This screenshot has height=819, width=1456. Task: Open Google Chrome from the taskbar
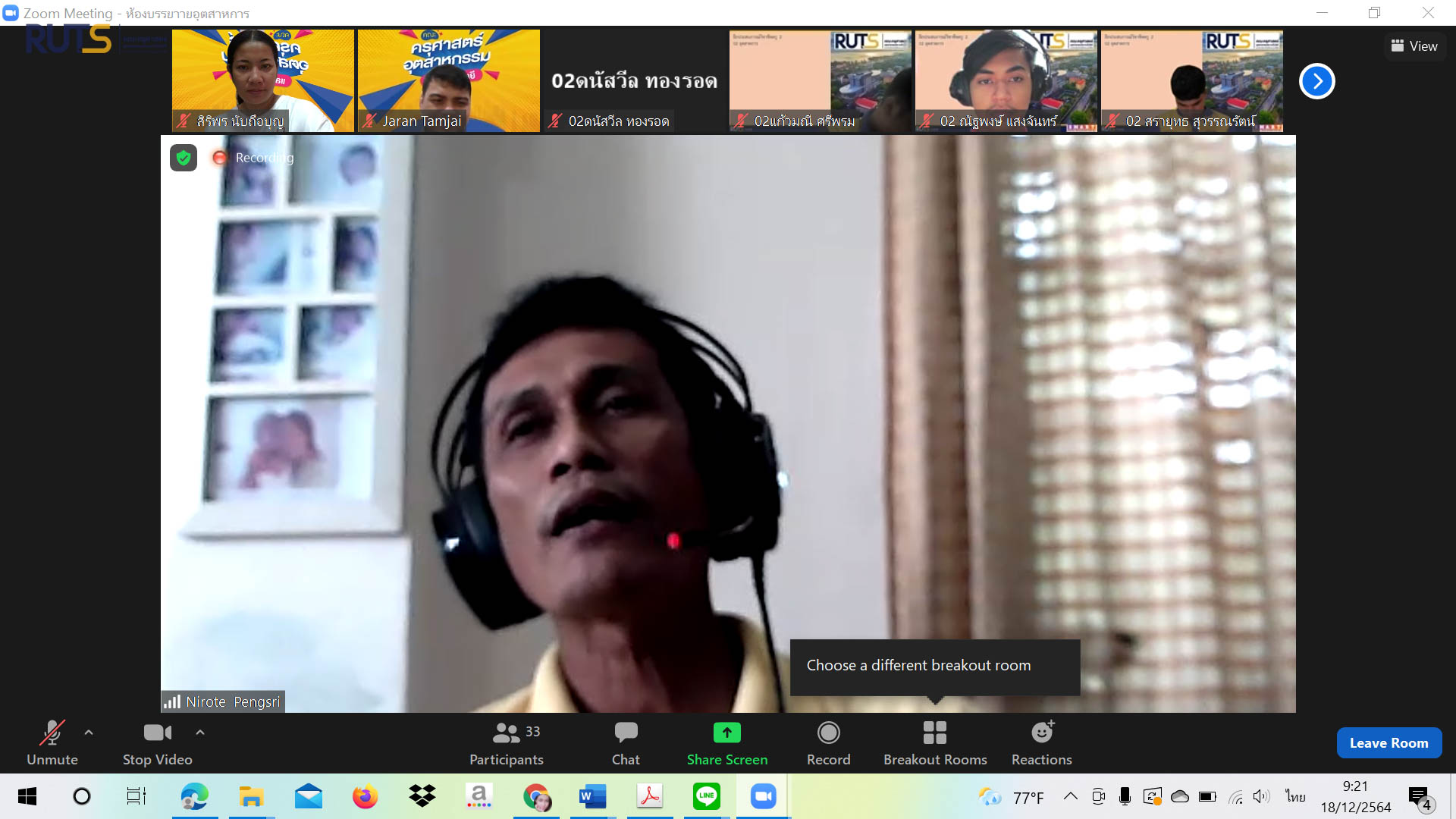tap(536, 796)
